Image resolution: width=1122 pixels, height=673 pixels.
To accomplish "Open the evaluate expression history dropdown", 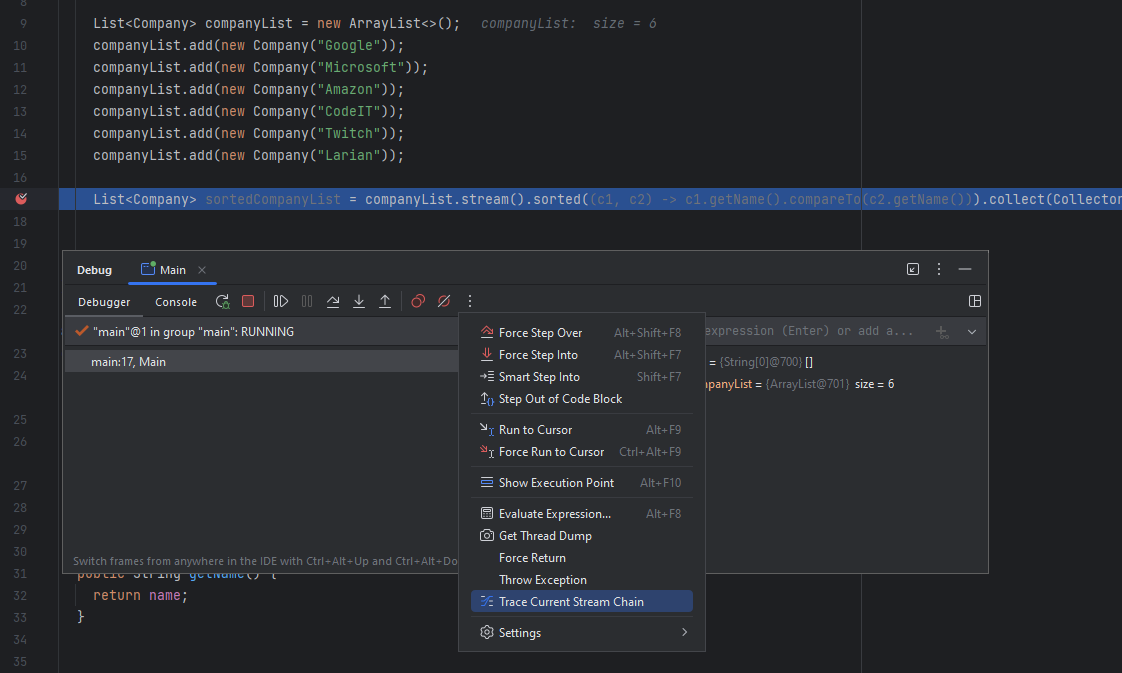I will [971, 332].
